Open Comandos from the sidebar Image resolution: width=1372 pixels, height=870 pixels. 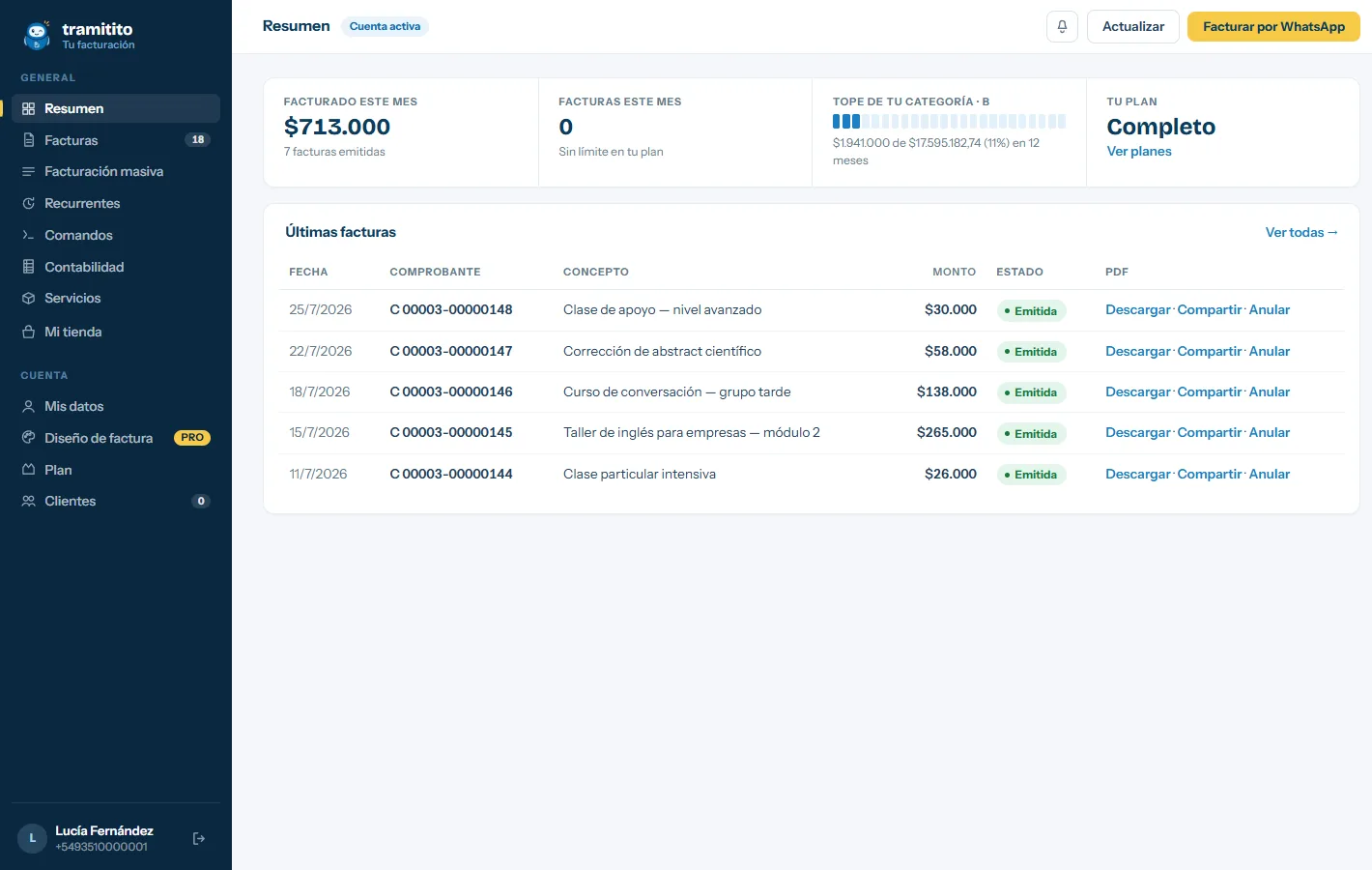click(116, 235)
